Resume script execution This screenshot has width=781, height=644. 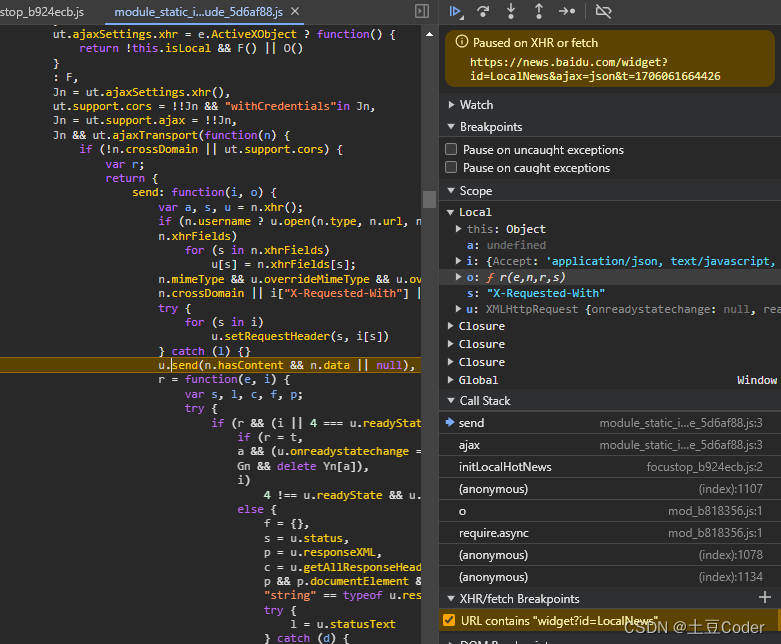[x=455, y=11]
